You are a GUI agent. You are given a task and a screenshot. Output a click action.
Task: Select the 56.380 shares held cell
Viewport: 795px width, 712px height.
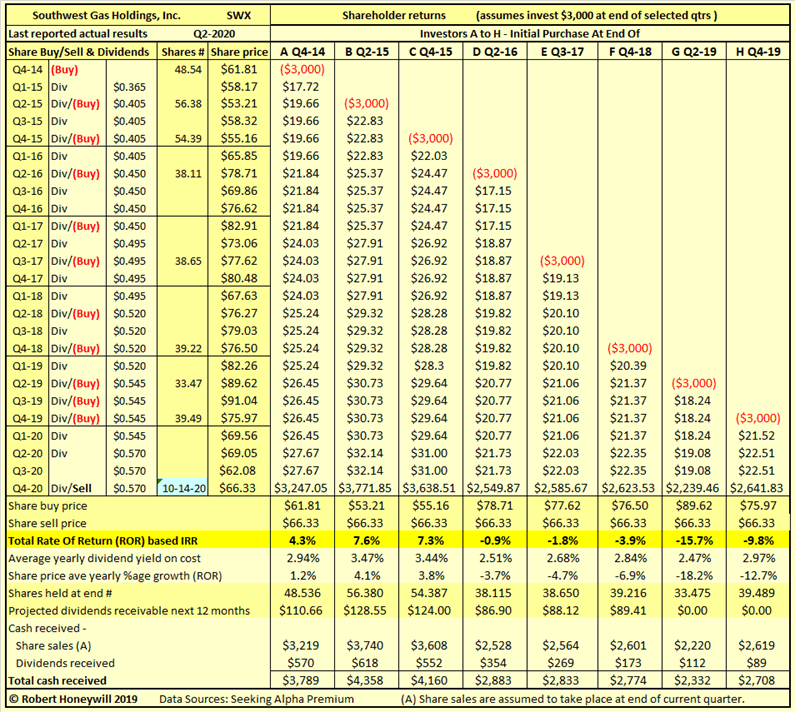tap(366, 593)
